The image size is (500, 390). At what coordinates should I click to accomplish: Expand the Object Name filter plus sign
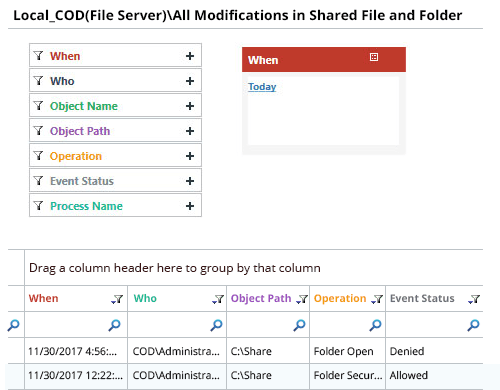[x=190, y=106]
